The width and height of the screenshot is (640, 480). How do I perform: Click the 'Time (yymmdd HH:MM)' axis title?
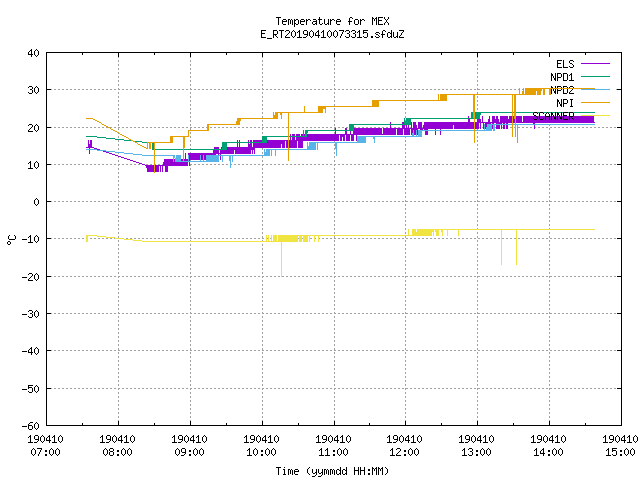(332, 471)
